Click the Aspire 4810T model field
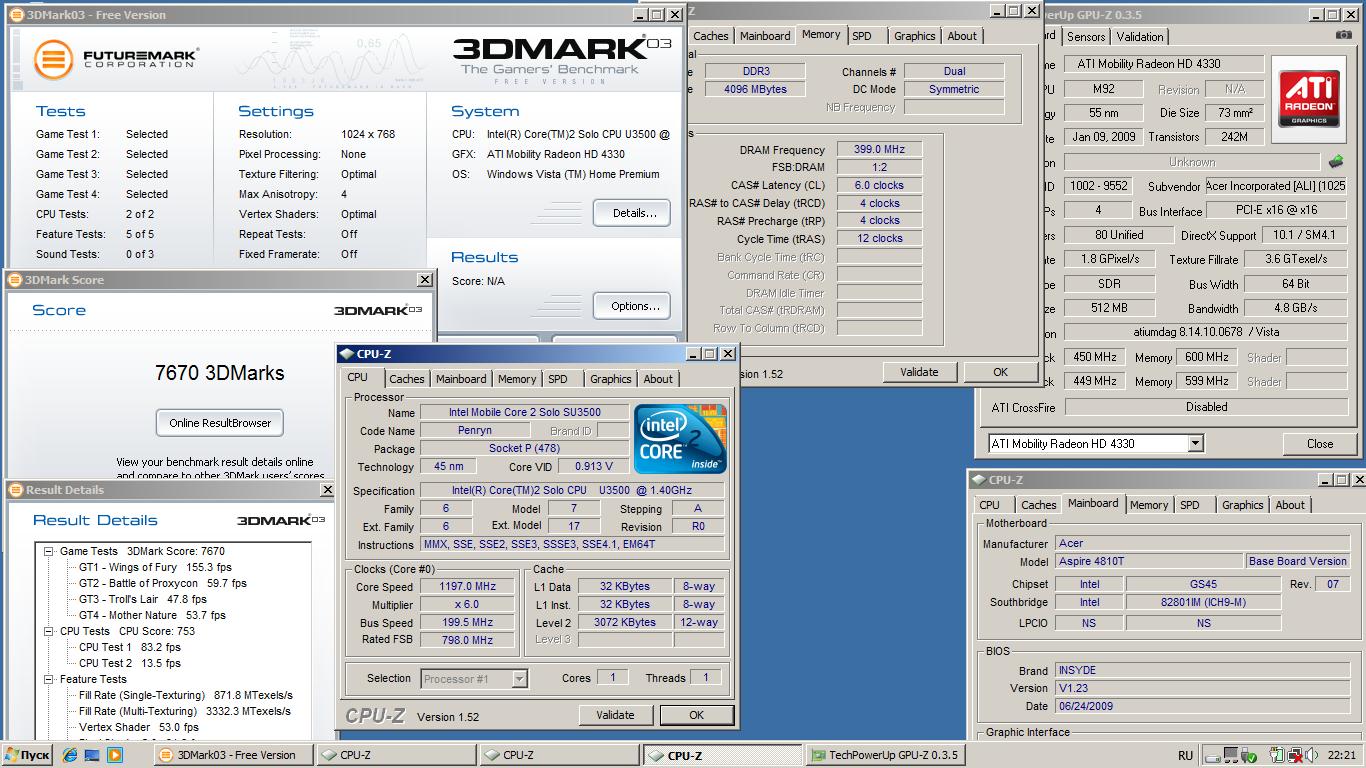The width and height of the screenshot is (1366, 768). point(1149,561)
